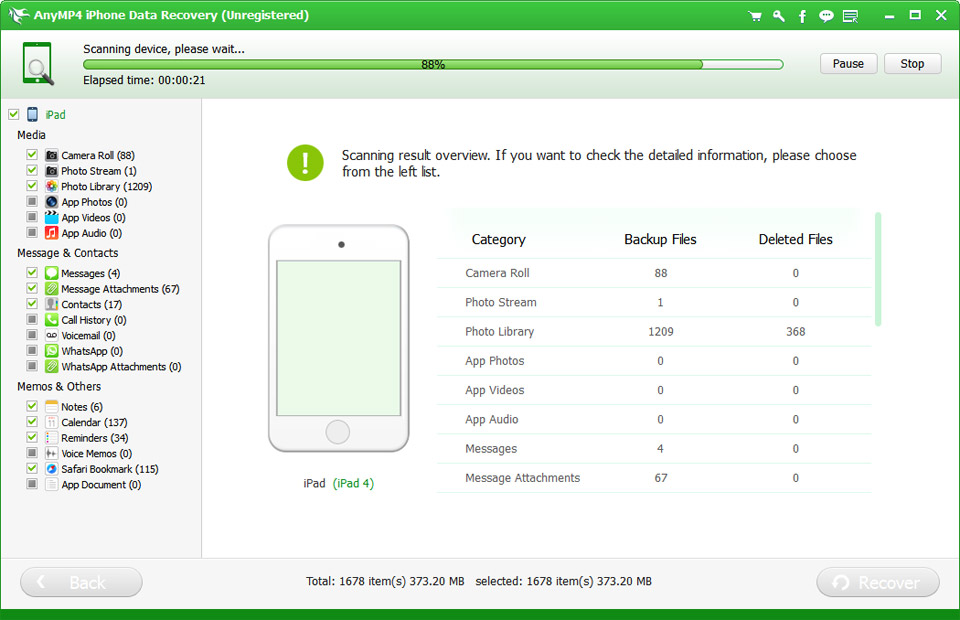The image size is (960, 620).
Task: Click the Photo Library icon in sidebar
Action: point(52,187)
